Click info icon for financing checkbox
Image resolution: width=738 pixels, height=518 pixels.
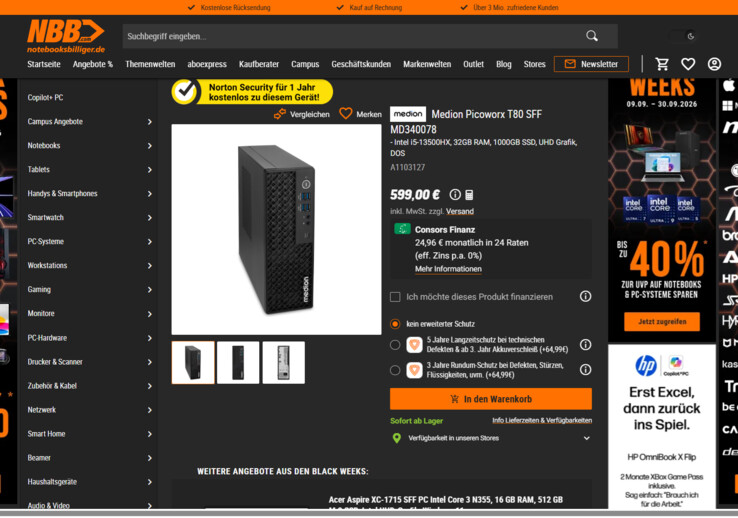(x=586, y=296)
